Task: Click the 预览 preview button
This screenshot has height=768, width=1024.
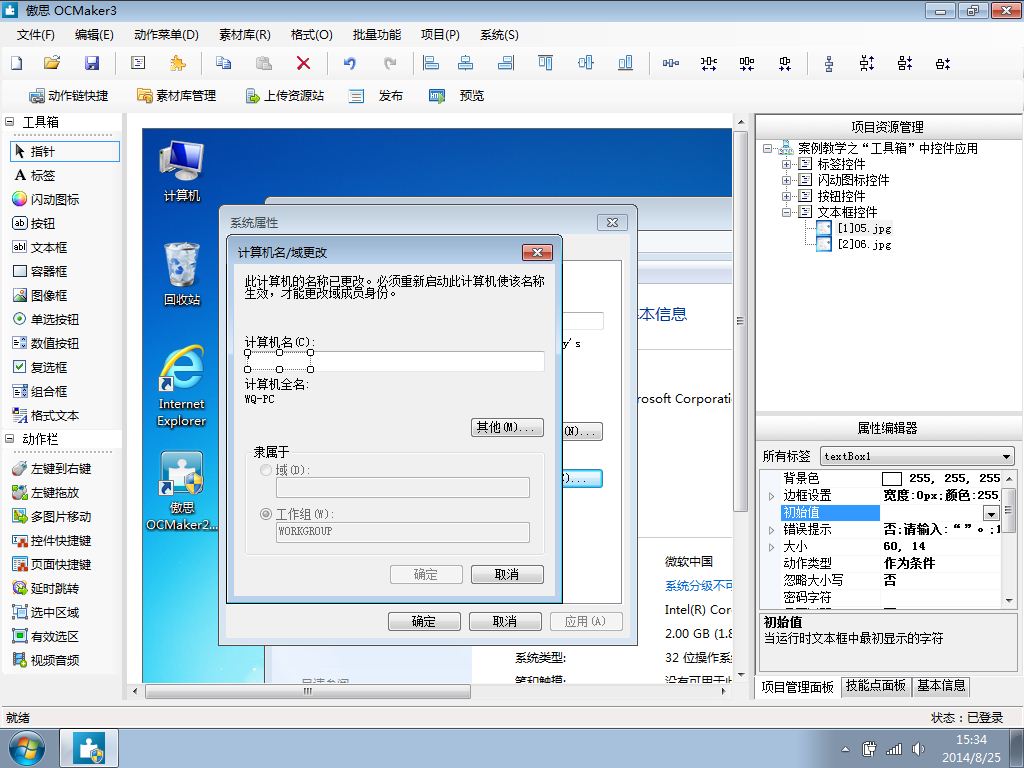Action: (456, 96)
